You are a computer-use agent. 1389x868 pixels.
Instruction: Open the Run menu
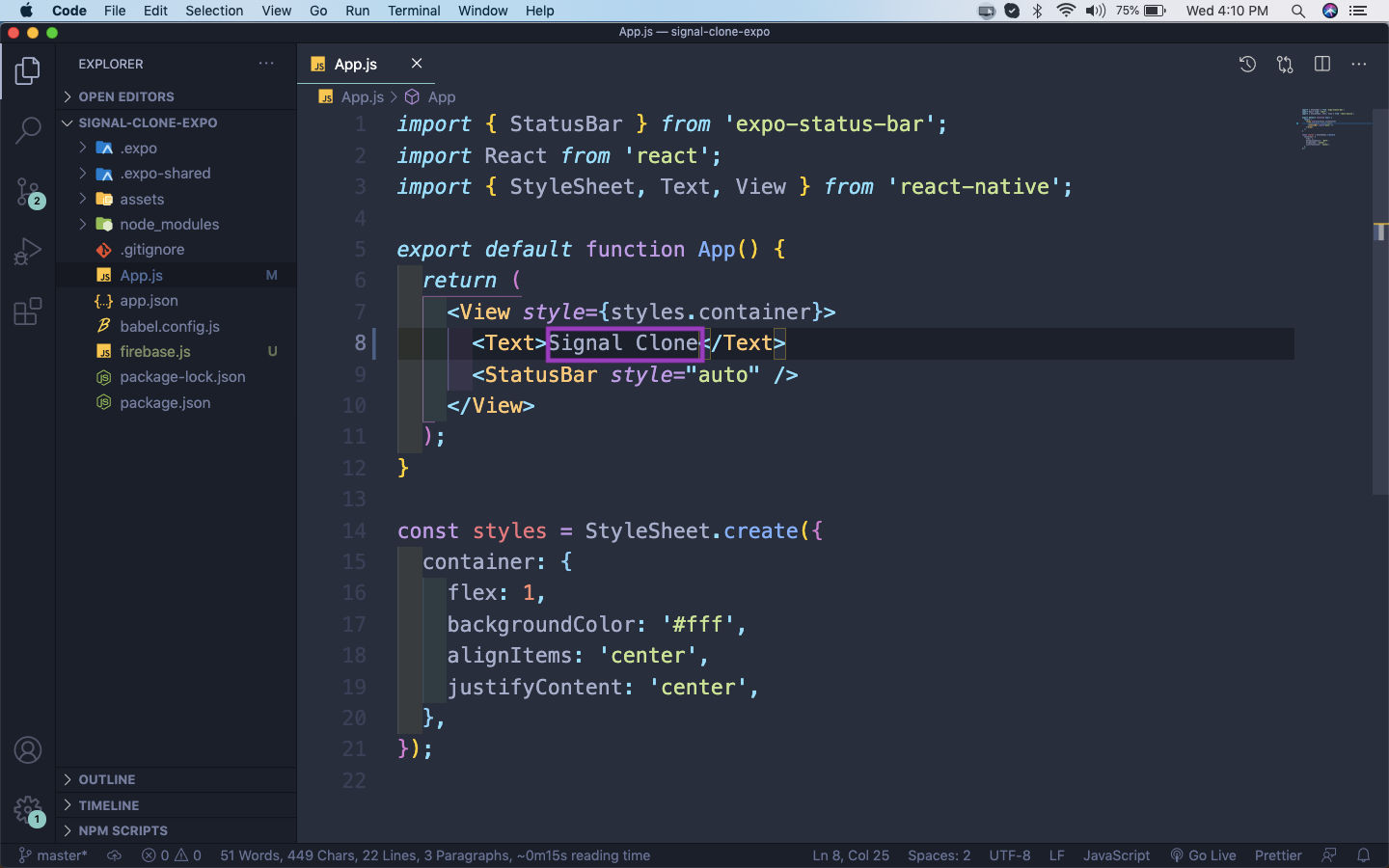(x=357, y=11)
